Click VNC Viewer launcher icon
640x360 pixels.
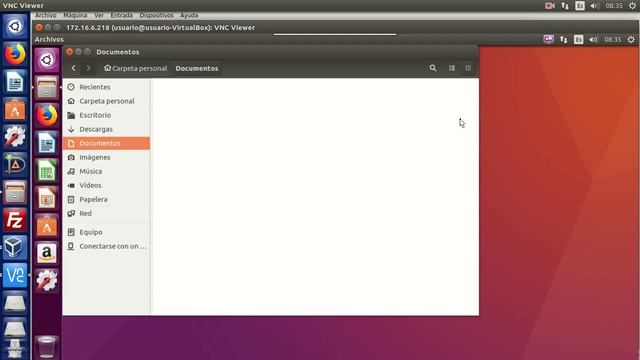pyautogui.click(x=15, y=275)
